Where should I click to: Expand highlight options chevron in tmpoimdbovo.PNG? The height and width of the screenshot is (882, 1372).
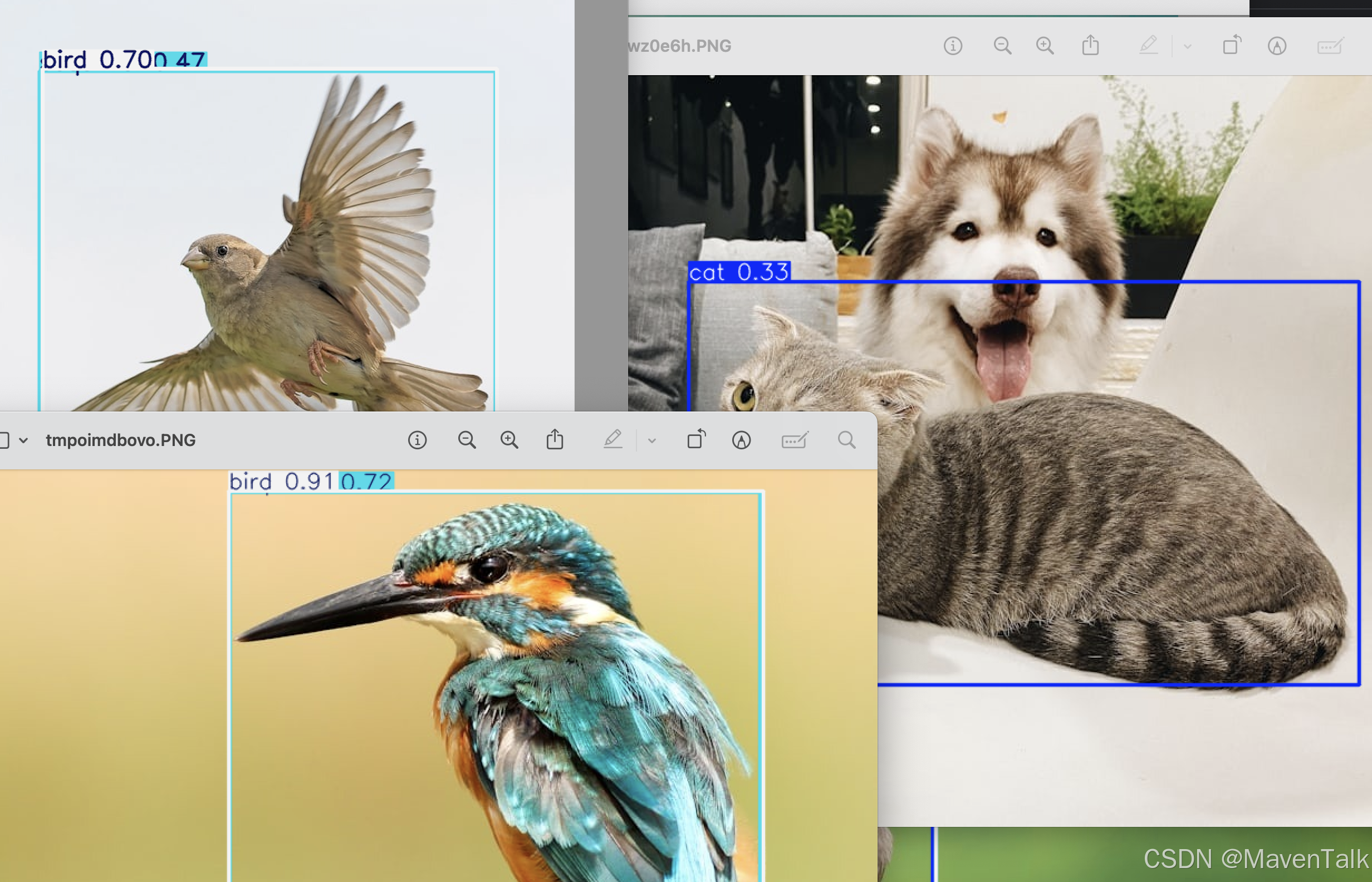click(x=651, y=441)
